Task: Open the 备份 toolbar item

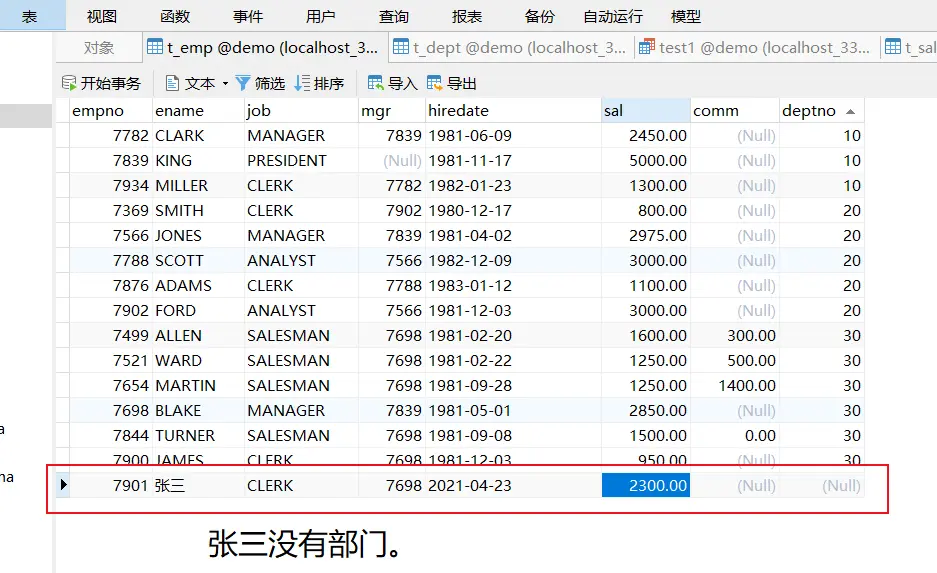Action: pos(539,16)
